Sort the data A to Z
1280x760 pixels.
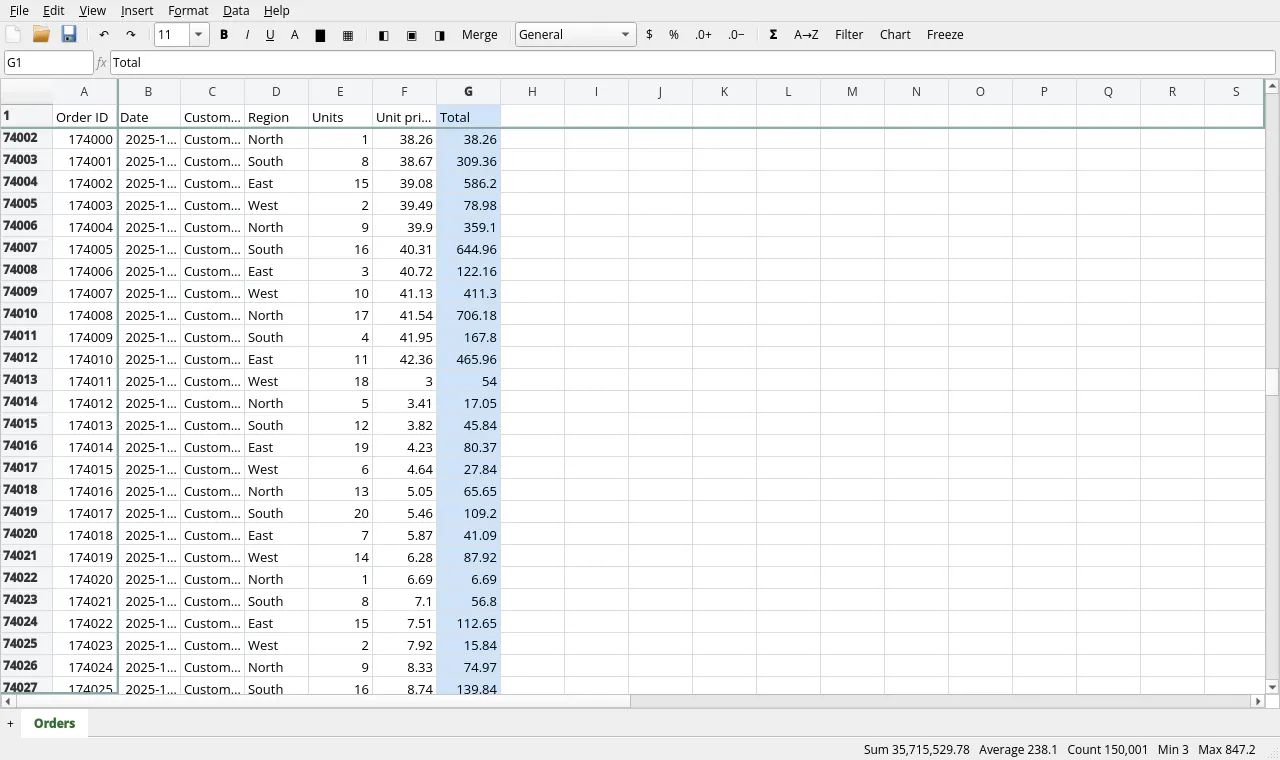pyautogui.click(x=806, y=34)
